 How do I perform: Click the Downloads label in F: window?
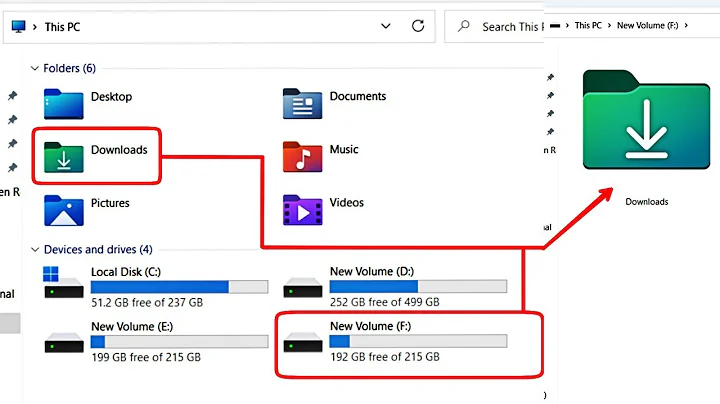tap(647, 202)
